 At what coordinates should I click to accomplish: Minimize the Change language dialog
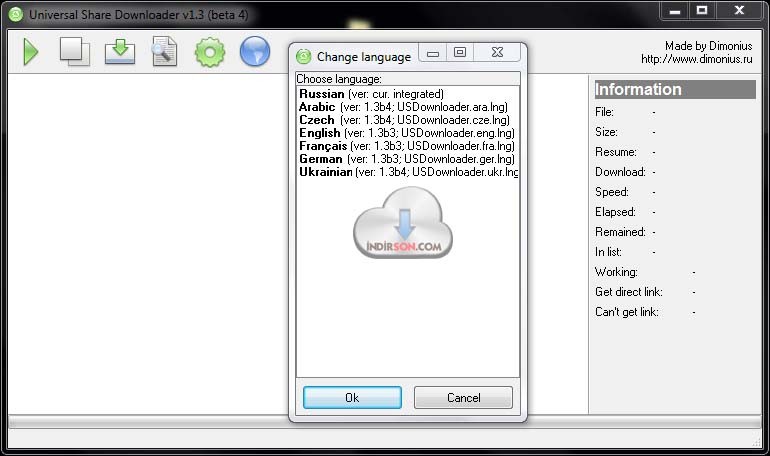pyautogui.click(x=433, y=53)
